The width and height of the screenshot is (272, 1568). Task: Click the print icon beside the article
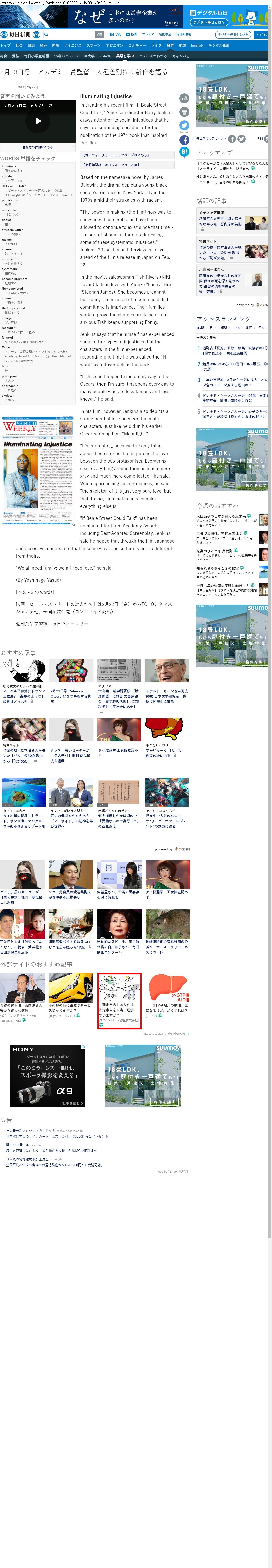[184, 112]
